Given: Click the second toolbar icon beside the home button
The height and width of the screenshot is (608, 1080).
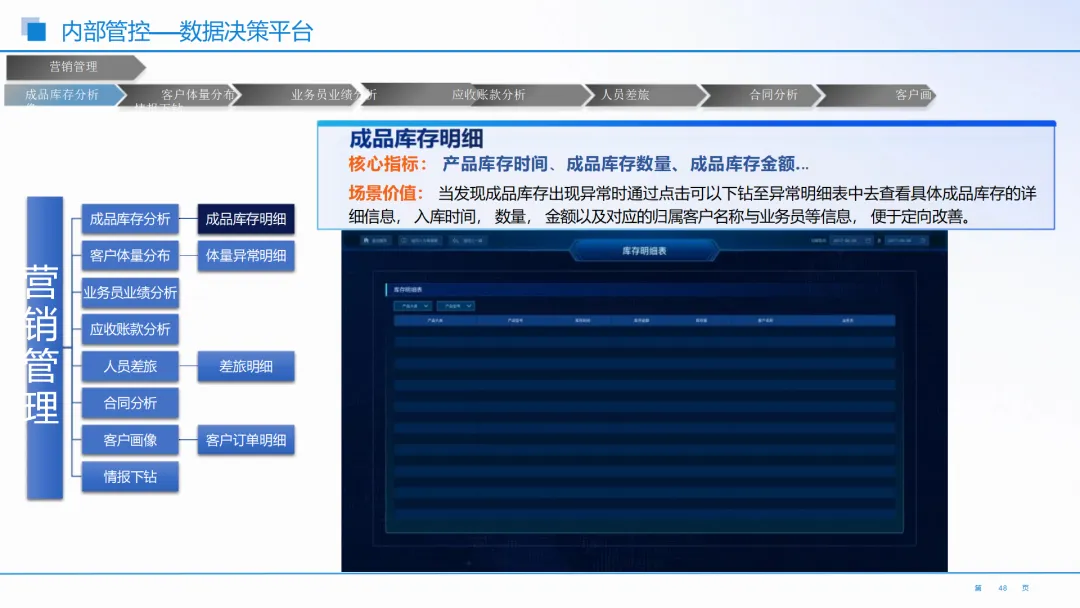Looking at the screenshot, I should pos(404,240).
